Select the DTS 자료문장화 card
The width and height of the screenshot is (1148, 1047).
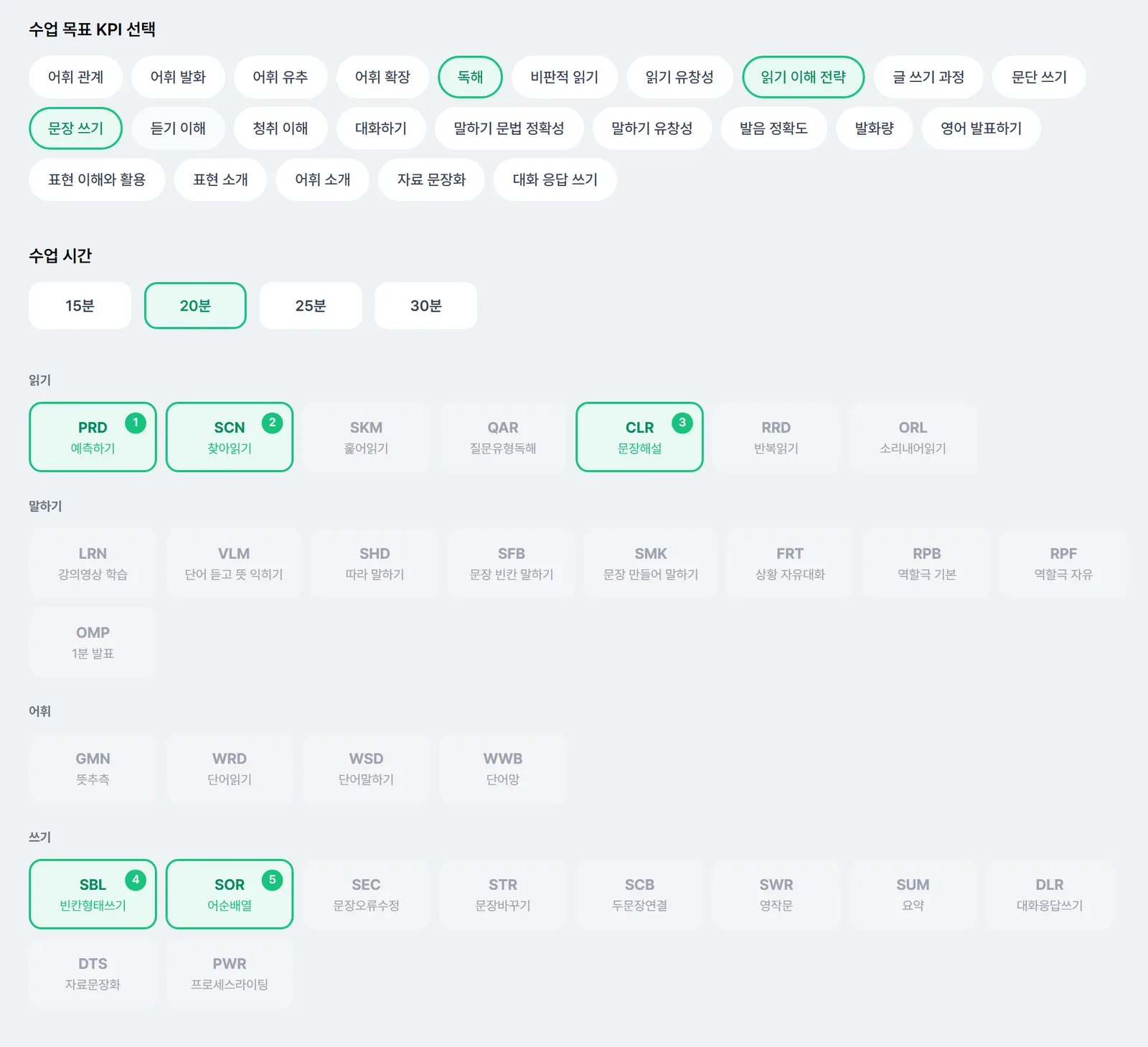93,973
